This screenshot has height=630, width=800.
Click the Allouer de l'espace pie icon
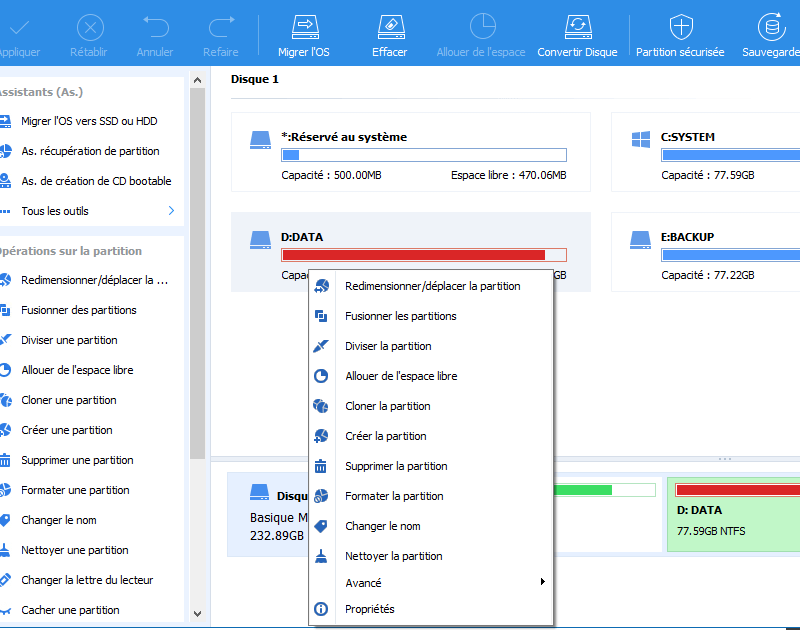pyautogui.click(x=482, y=27)
